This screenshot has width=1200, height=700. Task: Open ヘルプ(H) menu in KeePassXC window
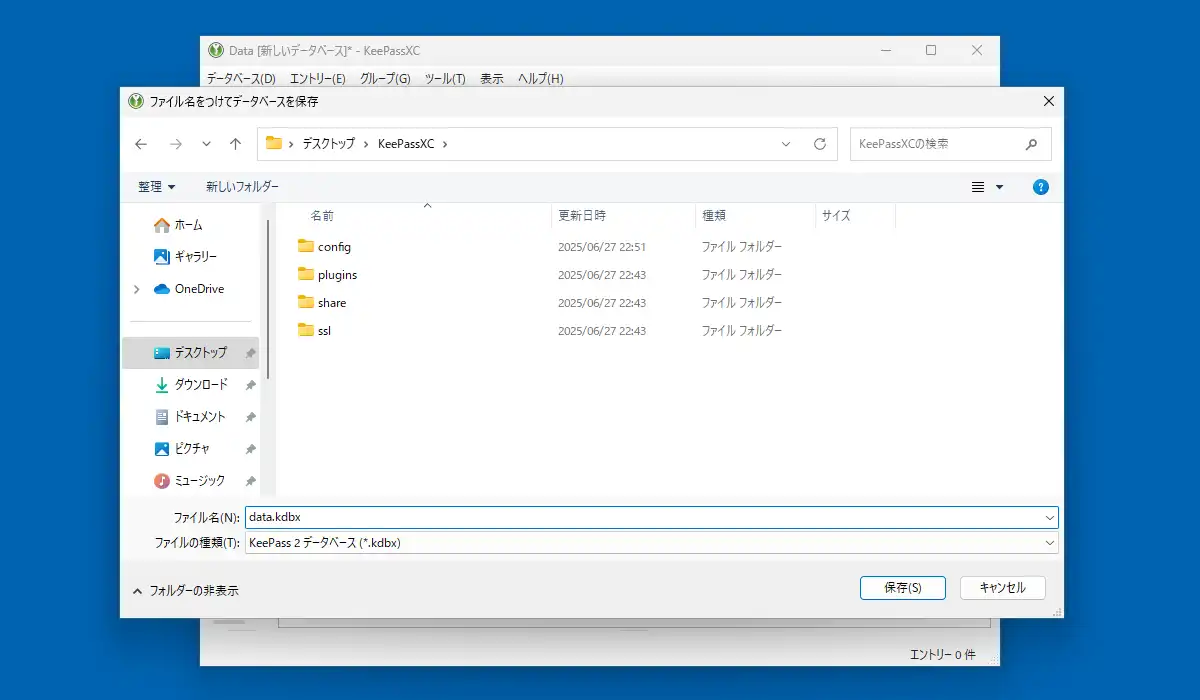(540, 79)
